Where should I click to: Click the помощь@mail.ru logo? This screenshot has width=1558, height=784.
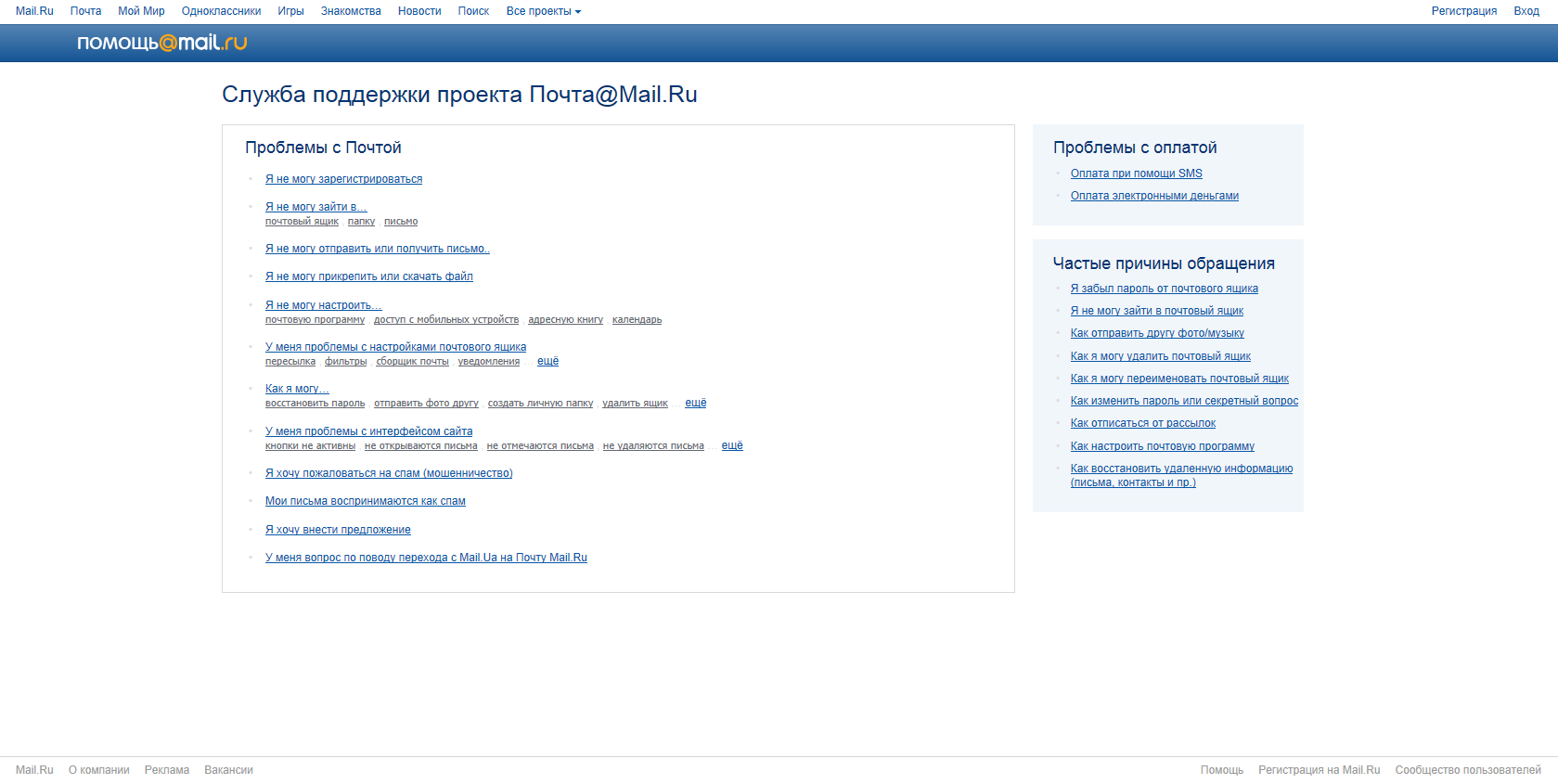(161, 43)
